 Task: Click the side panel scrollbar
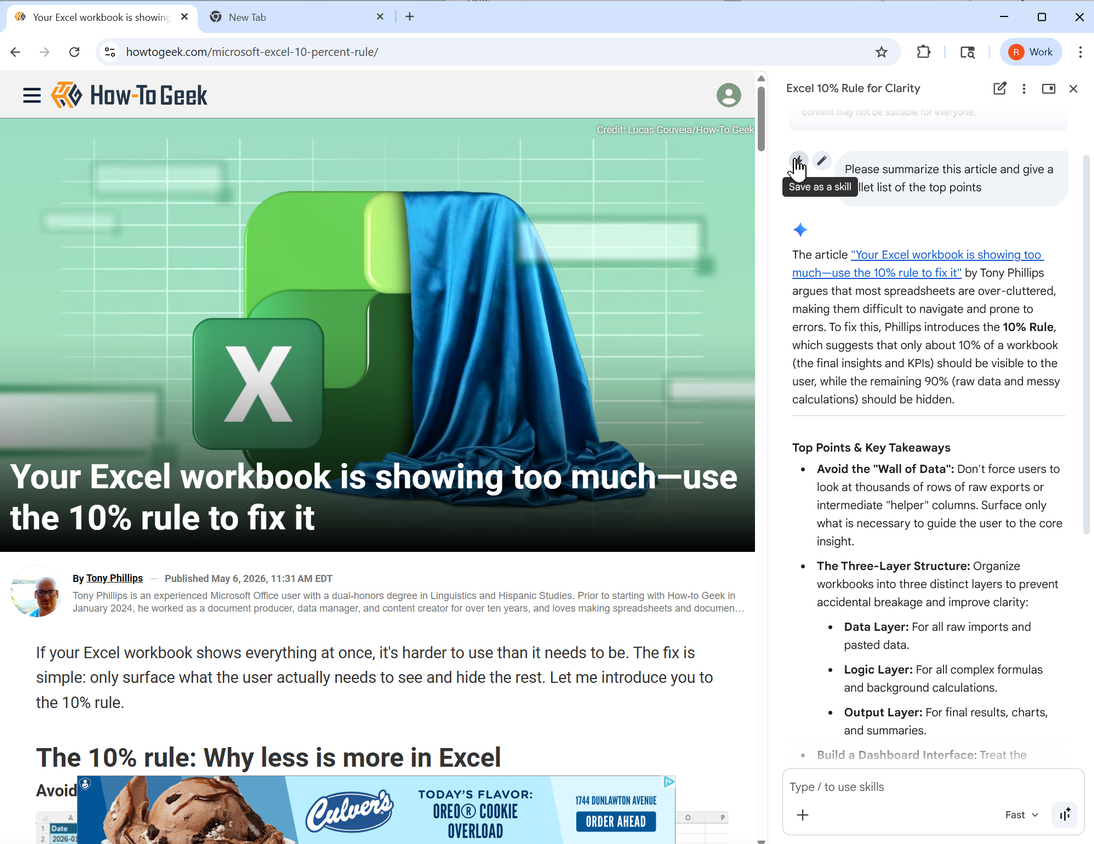[x=1086, y=345]
